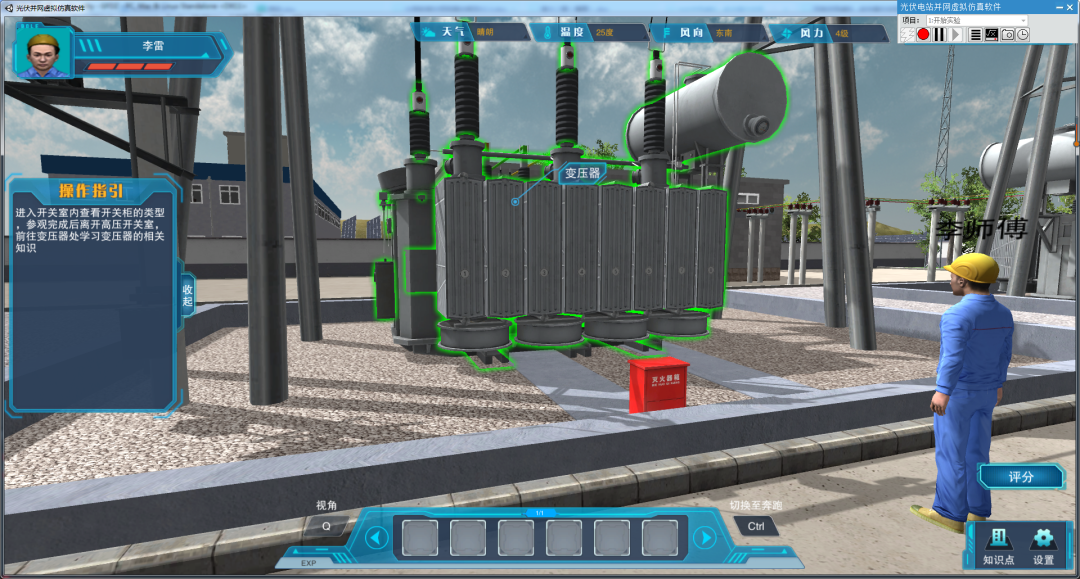
Task: Select the second empty inventory slot
Action: click(x=468, y=538)
